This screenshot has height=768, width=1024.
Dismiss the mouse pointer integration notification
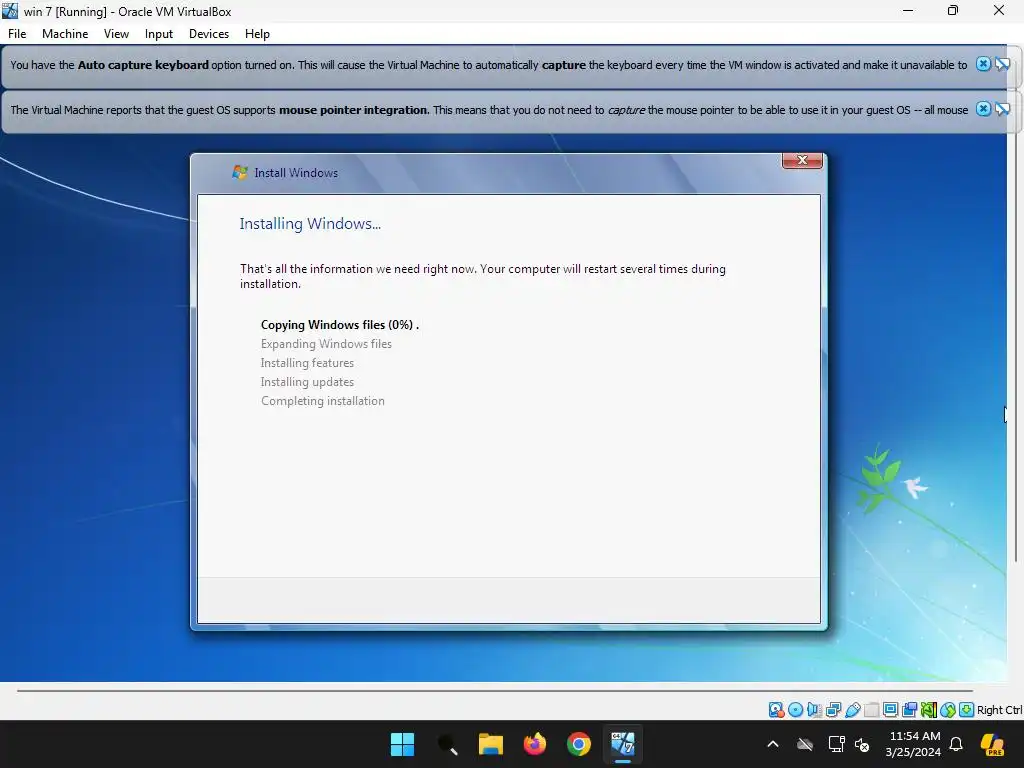coord(983,109)
